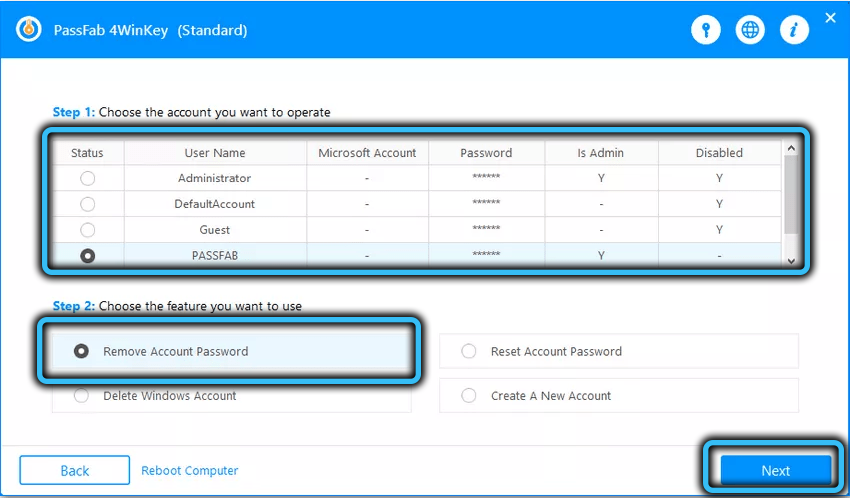Click the DefaultAccount row Disabled cell
The height and width of the screenshot is (498, 850).
719,204
